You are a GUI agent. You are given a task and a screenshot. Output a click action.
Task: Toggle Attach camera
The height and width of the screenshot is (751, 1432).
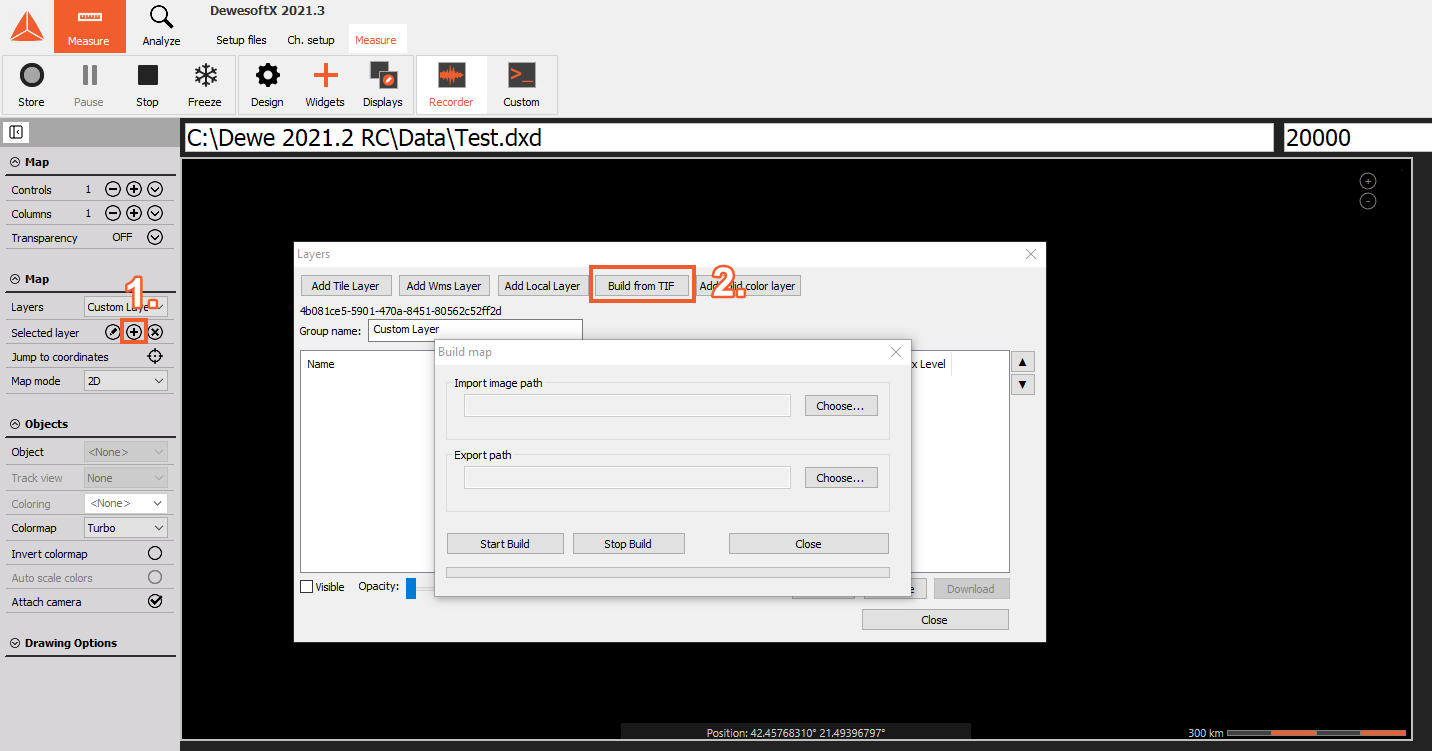point(155,601)
